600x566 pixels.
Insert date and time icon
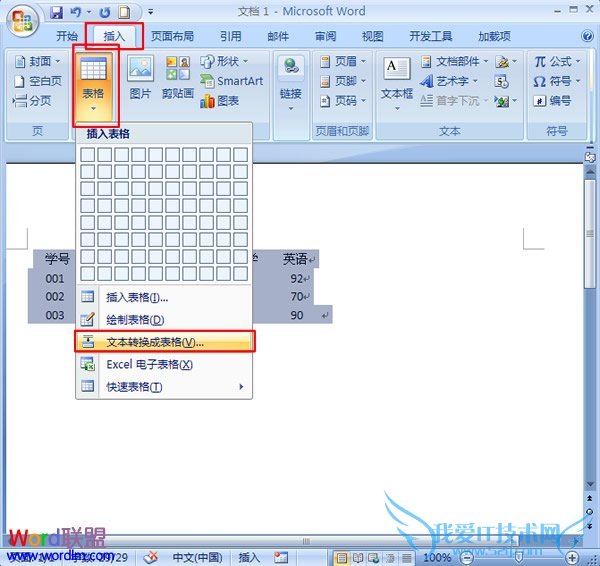coord(501,81)
